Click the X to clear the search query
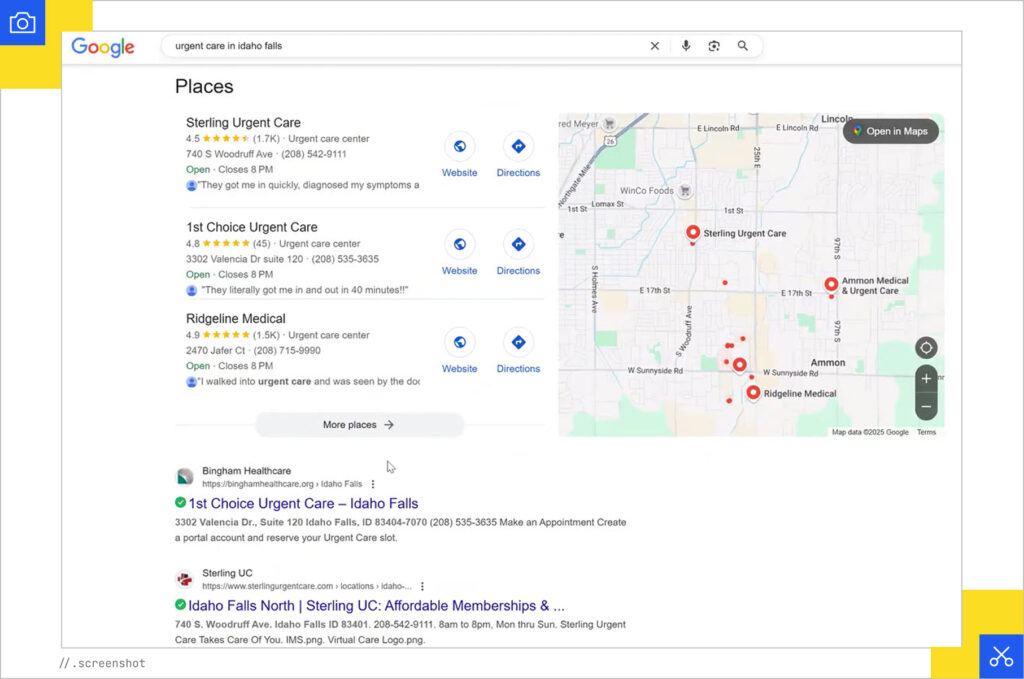This screenshot has width=1024, height=679. click(655, 45)
